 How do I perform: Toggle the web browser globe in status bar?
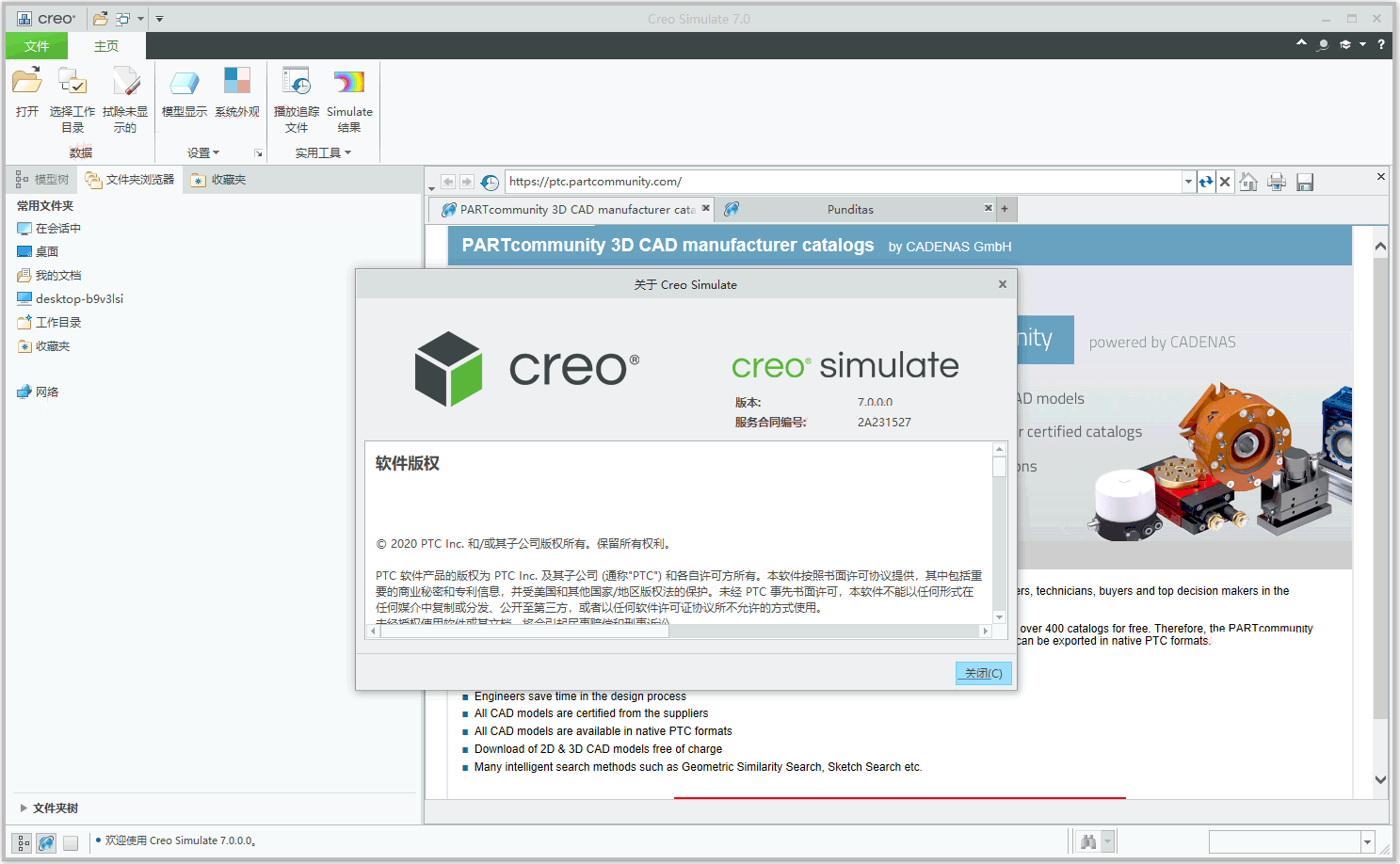pyautogui.click(x=45, y=842)
